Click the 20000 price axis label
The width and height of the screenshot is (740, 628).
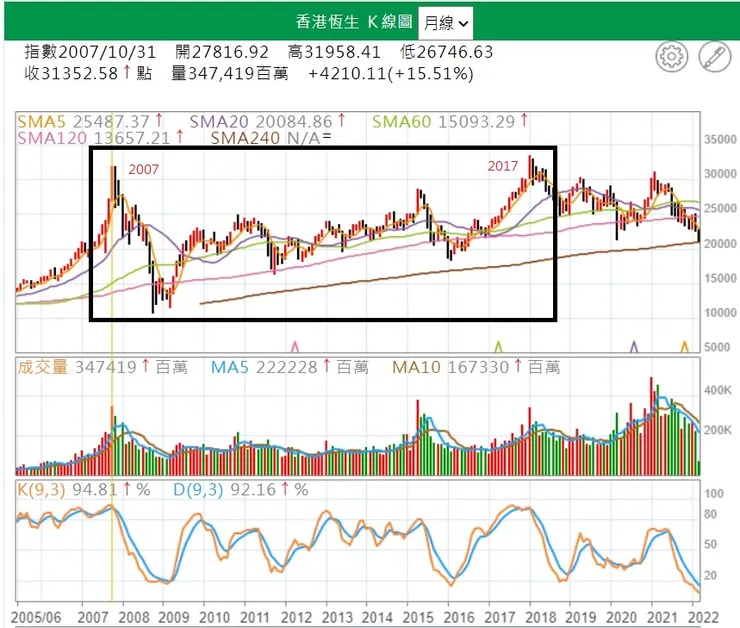click(x=720, y=243)
